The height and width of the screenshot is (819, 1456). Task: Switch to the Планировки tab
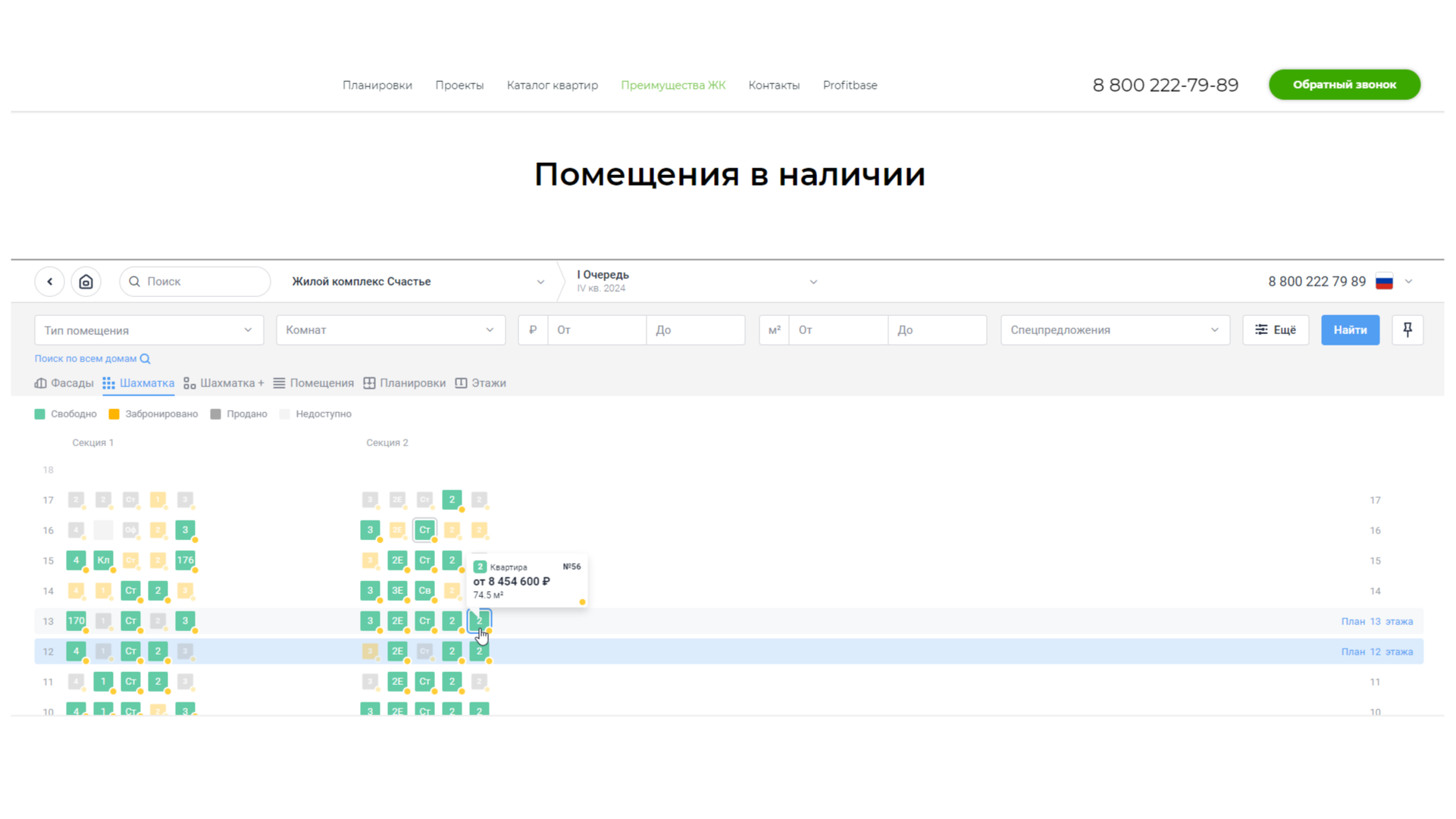pyautogui.click(x=405, y=383)
